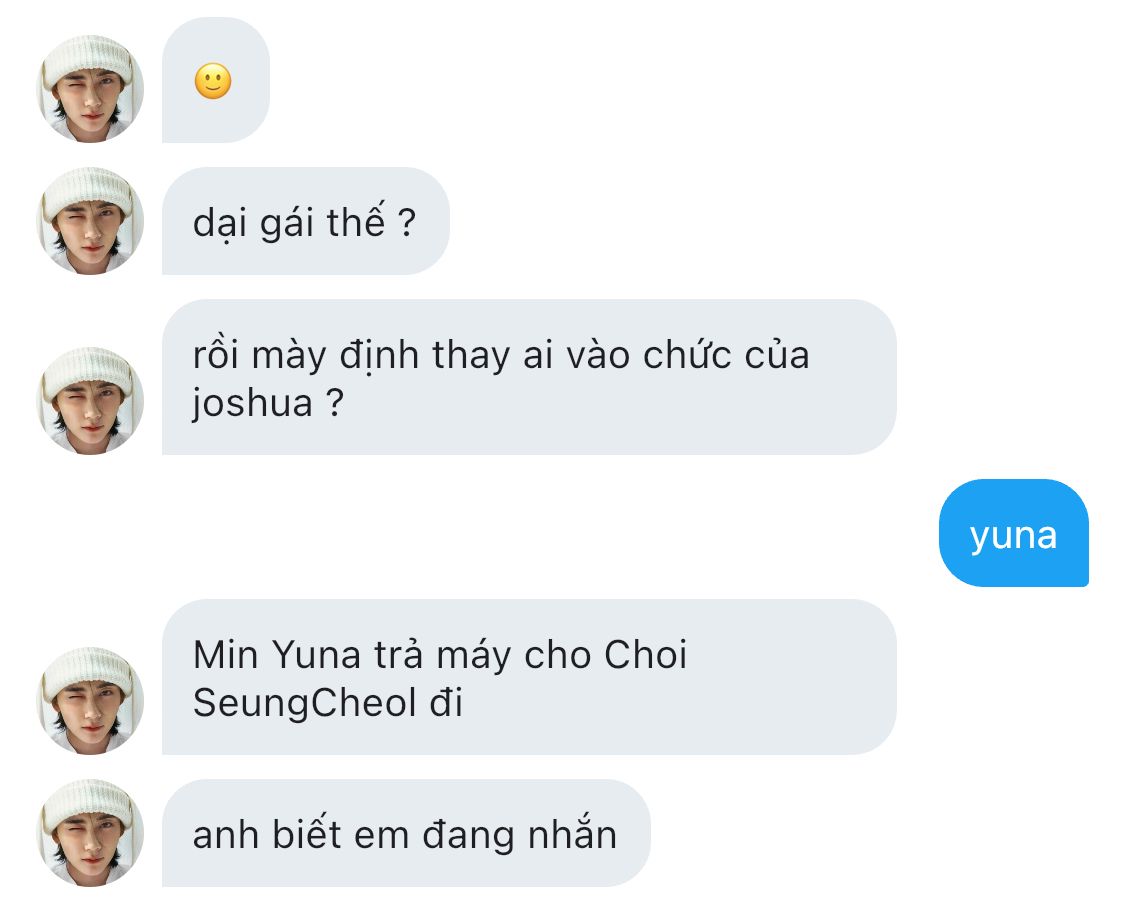1125x904 pixels.
Task: Open profile picture next to "dại gái thế ?"
Action: pyautogui.click(x=91, y=221)
